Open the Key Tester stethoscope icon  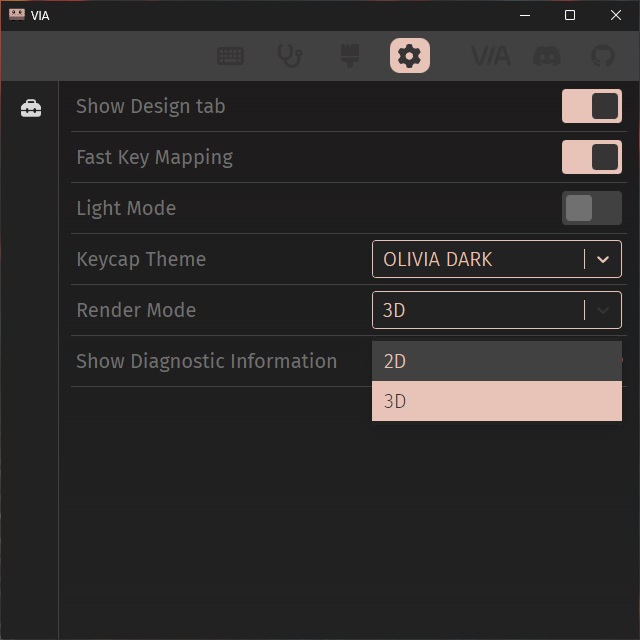(290, 56)
